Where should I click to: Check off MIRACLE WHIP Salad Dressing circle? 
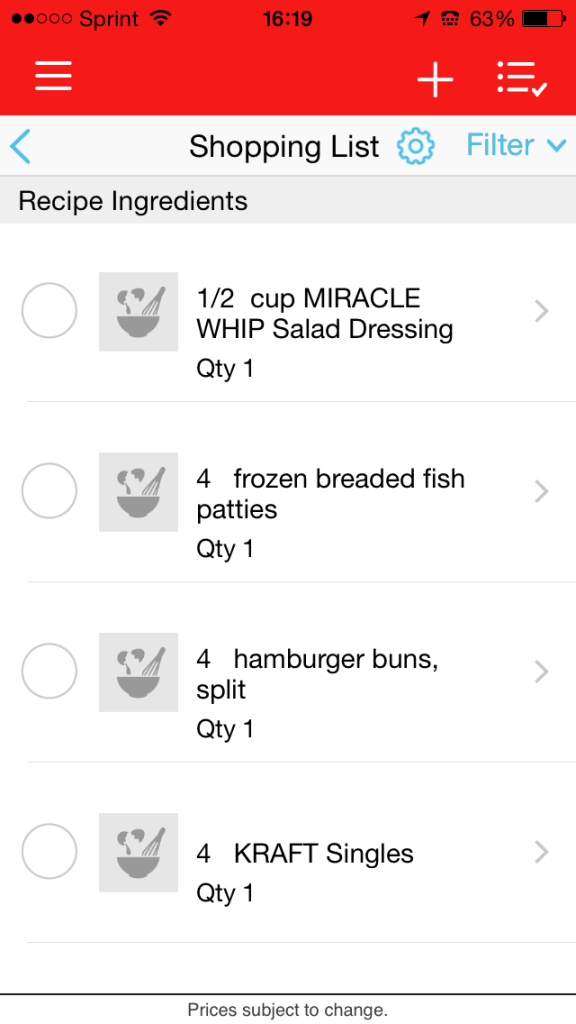pyautogui.click(x=49, y=311)
